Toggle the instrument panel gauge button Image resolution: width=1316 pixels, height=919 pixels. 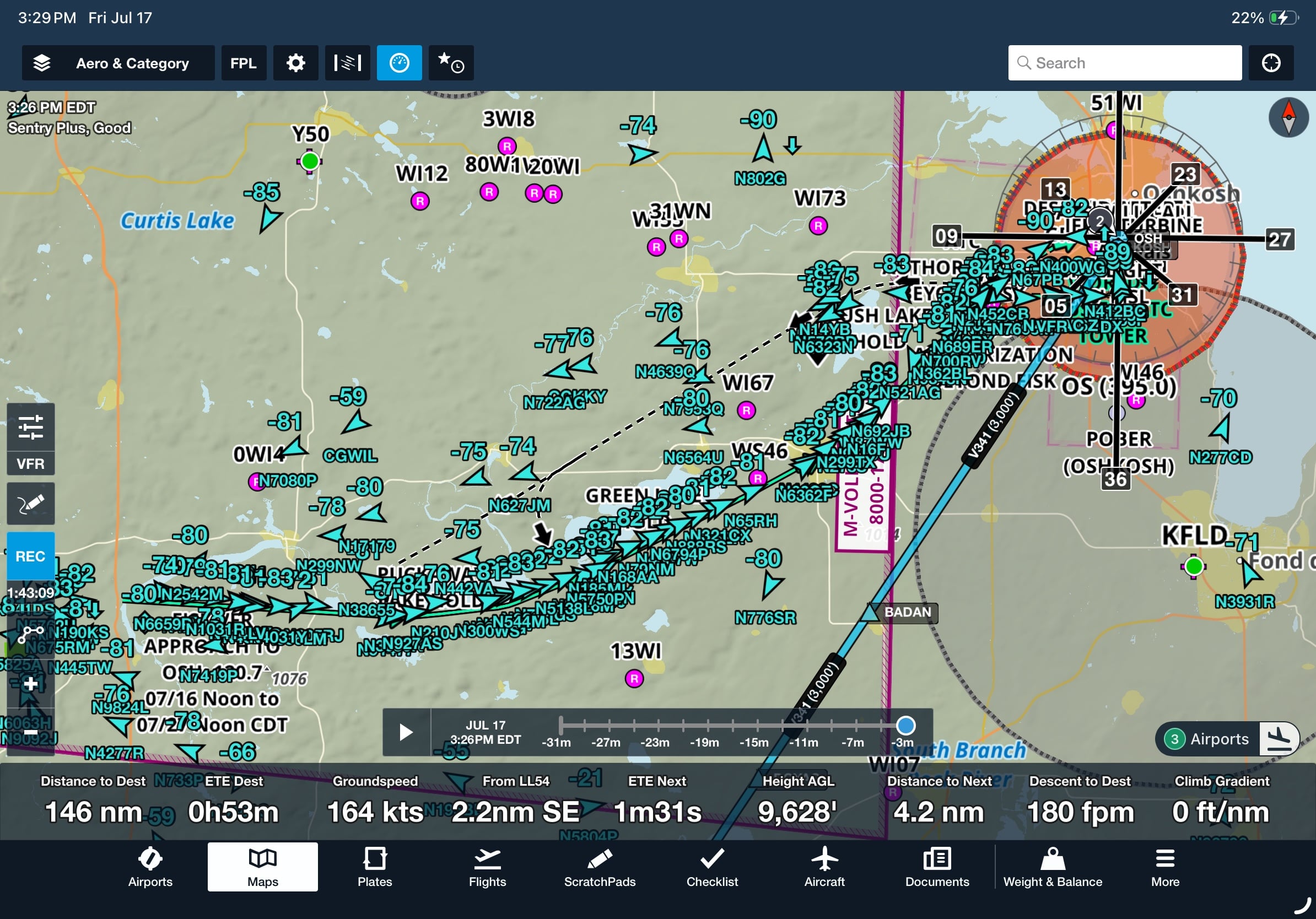click(x=400, y=63)
